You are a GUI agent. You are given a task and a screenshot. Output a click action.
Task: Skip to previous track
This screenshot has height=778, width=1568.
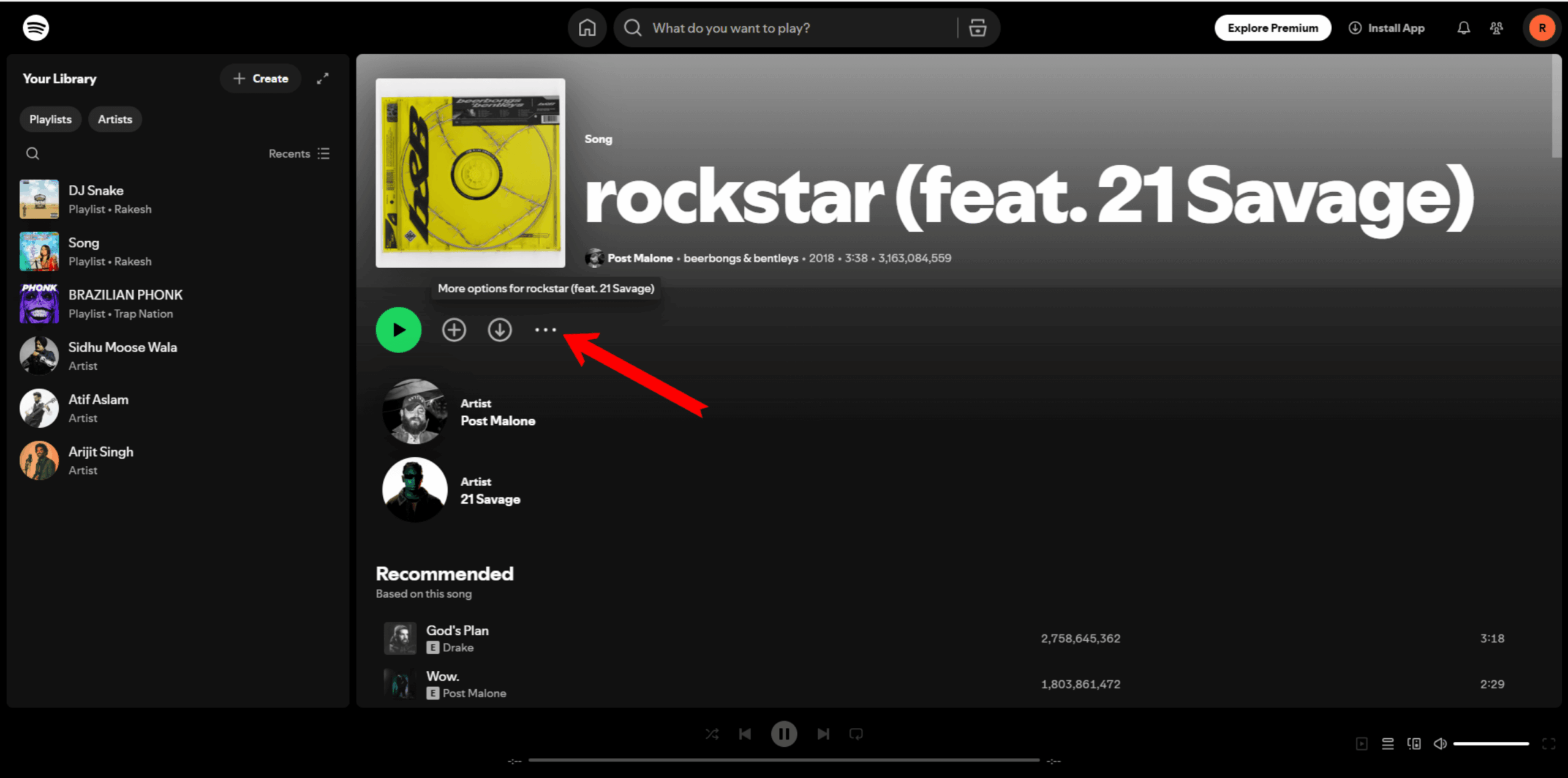point(745,734)
